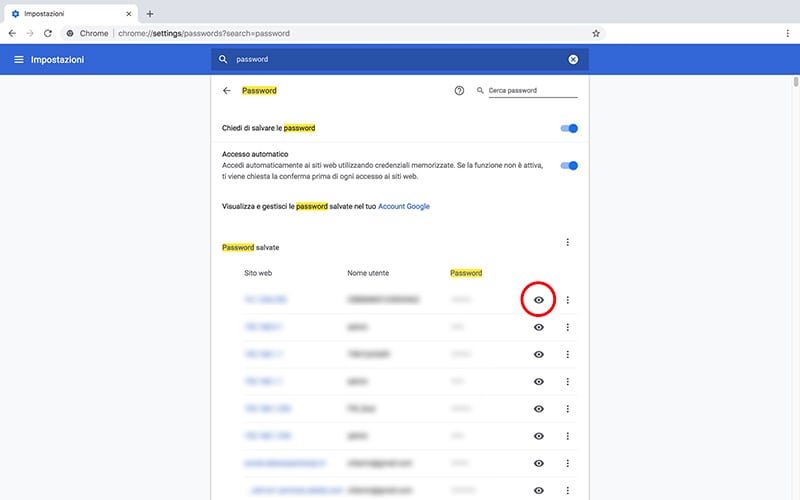The height and width of the screenshot is (500, 800).
Task: Toggle 'Chiedi di salvare le password' switch
Action: [x=569, y=128]
